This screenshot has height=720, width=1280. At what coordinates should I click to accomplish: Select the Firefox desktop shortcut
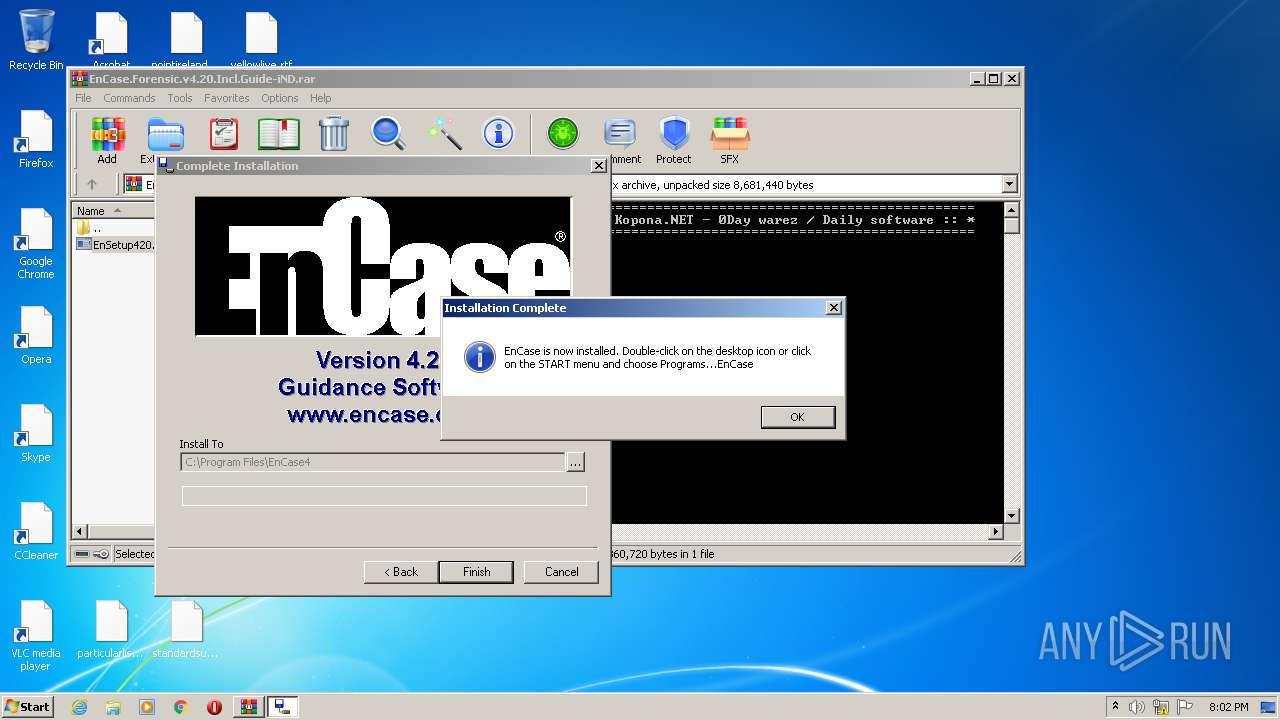click(36, 139)
